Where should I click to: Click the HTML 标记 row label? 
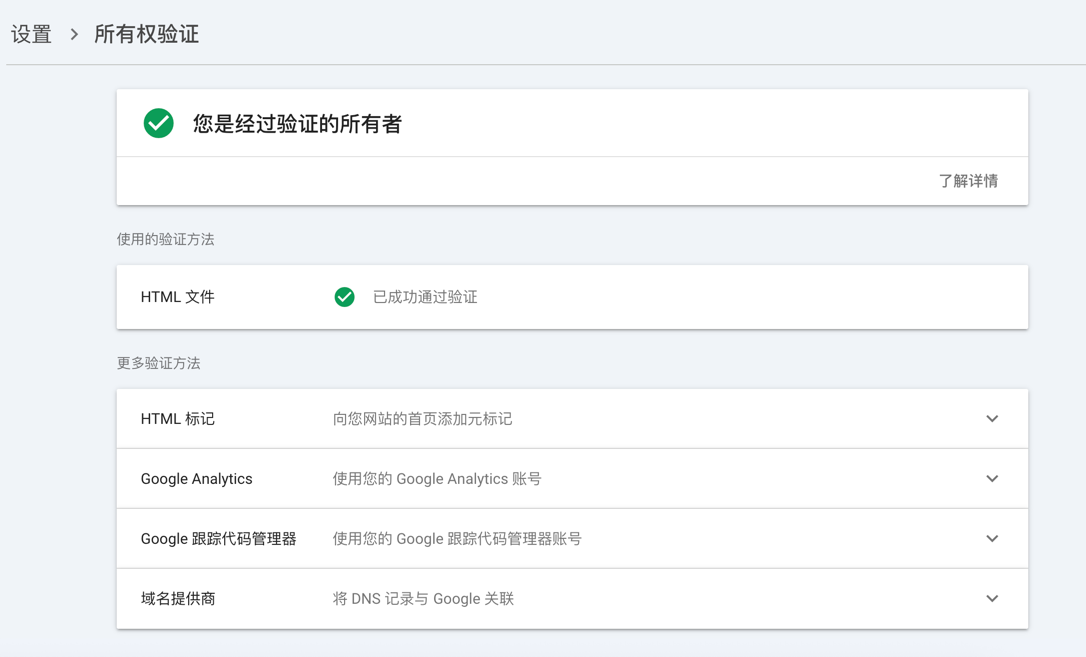pyautogui.click(x=177, y=419)
